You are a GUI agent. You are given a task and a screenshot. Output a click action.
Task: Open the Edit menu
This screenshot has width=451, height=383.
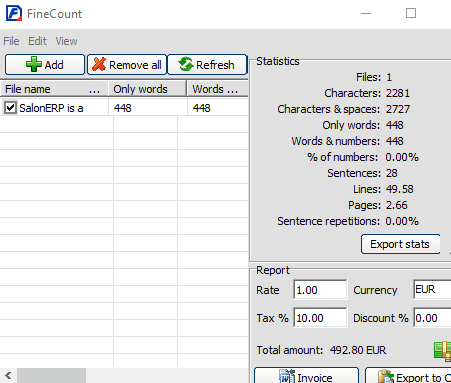[x=37, y=41]
